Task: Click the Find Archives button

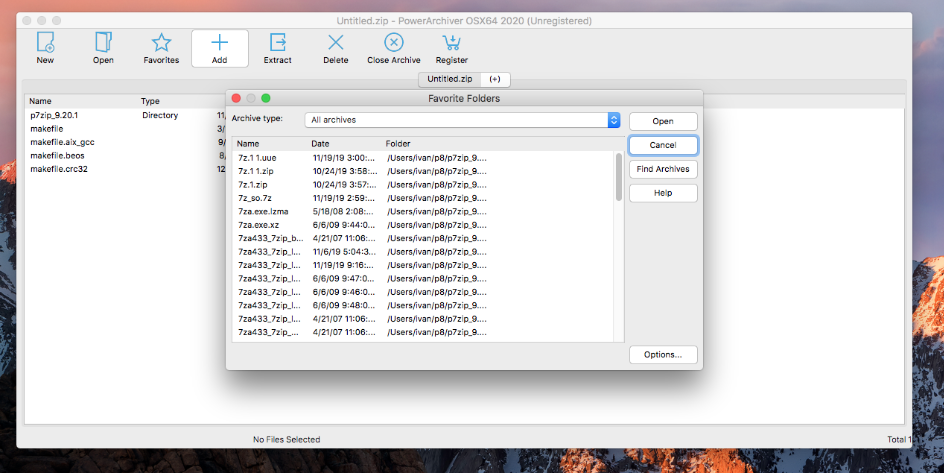Action: point(663,169)
